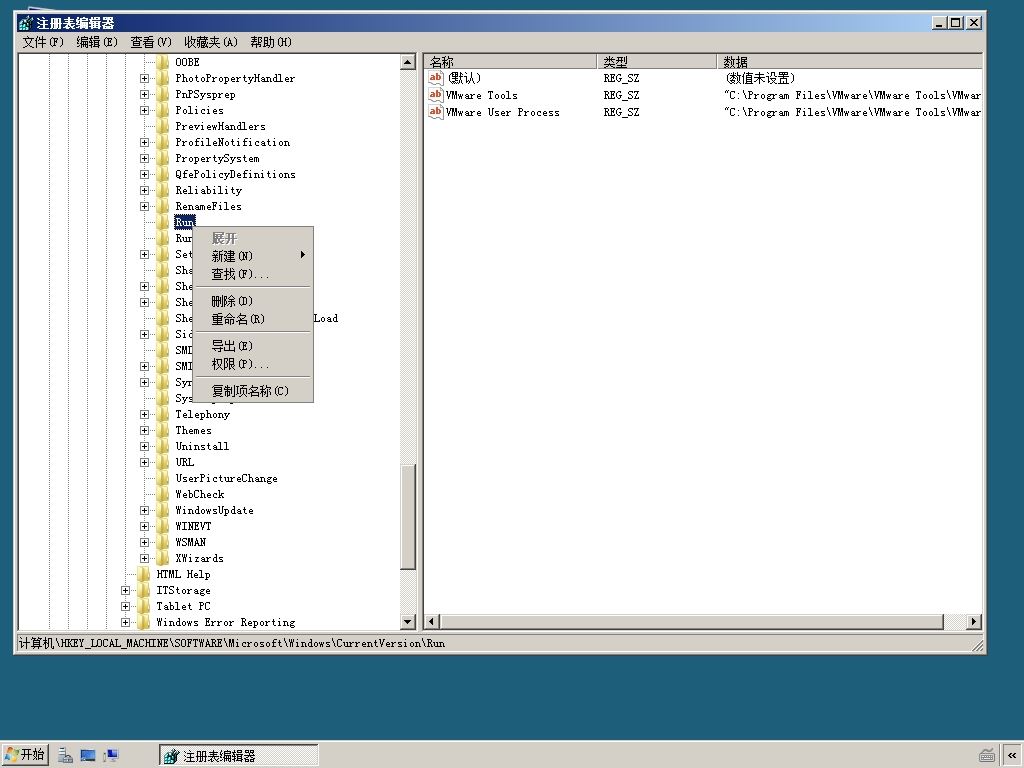Open the 收藏夹(A) menu
This screenshot has width=1024, height=768.
[210, 42]
